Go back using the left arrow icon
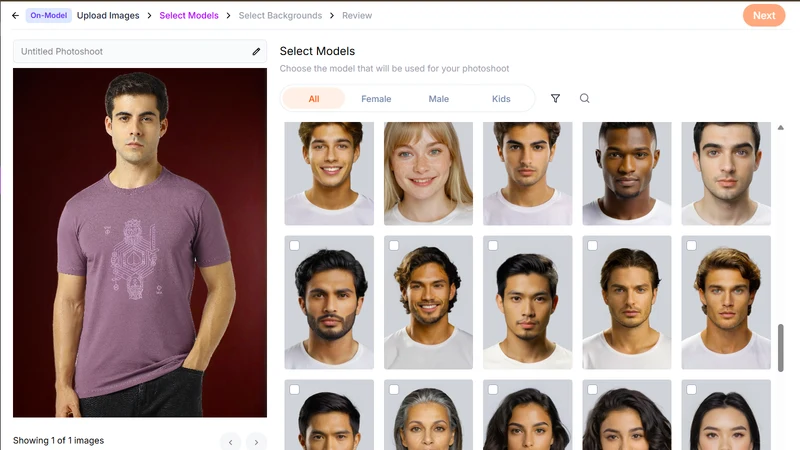 click(15, 15)
